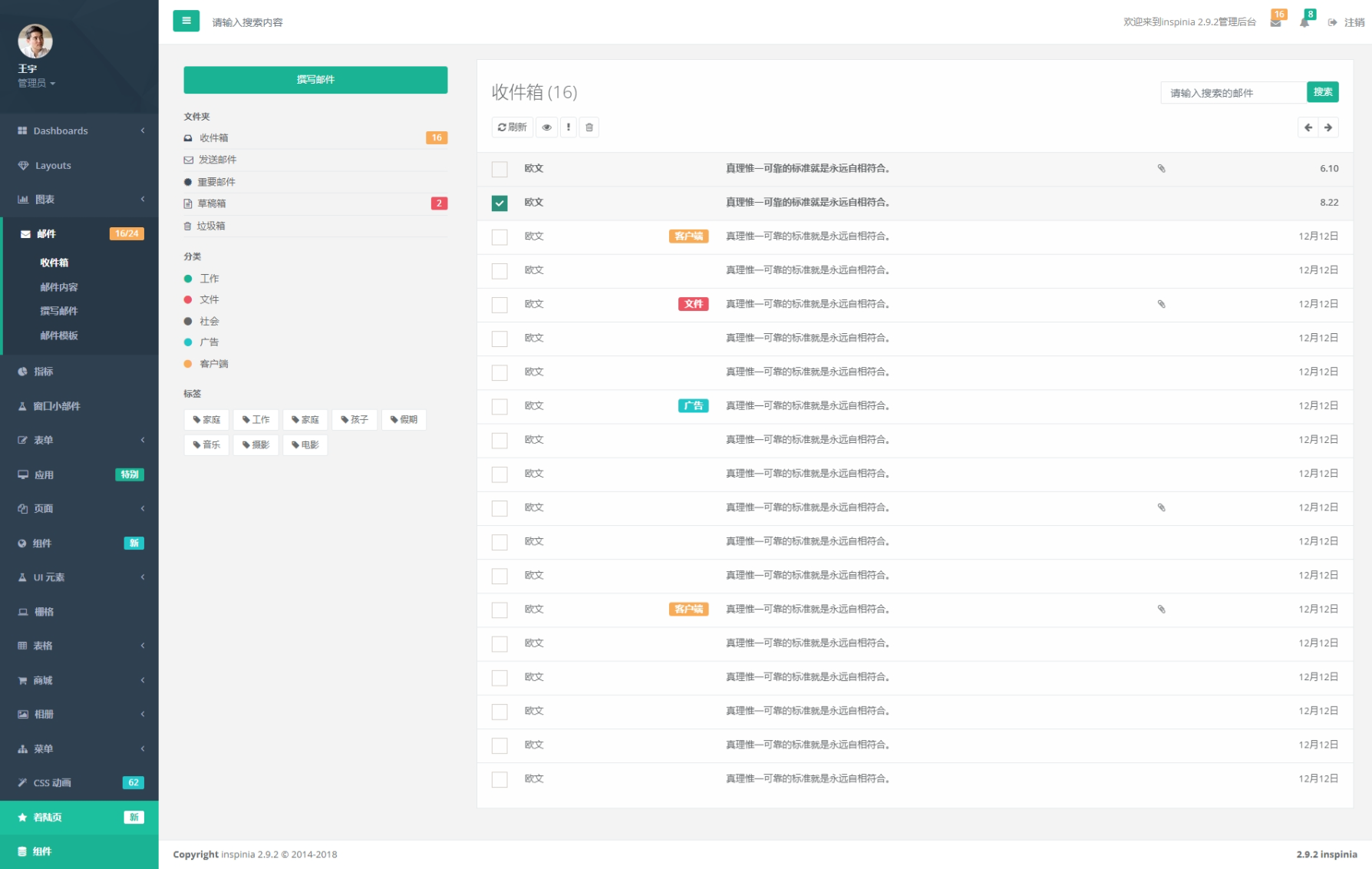Open the bell notifications icon showing 8
This screenshot has width=1372, height=869.
click(x=1304, y=21)
